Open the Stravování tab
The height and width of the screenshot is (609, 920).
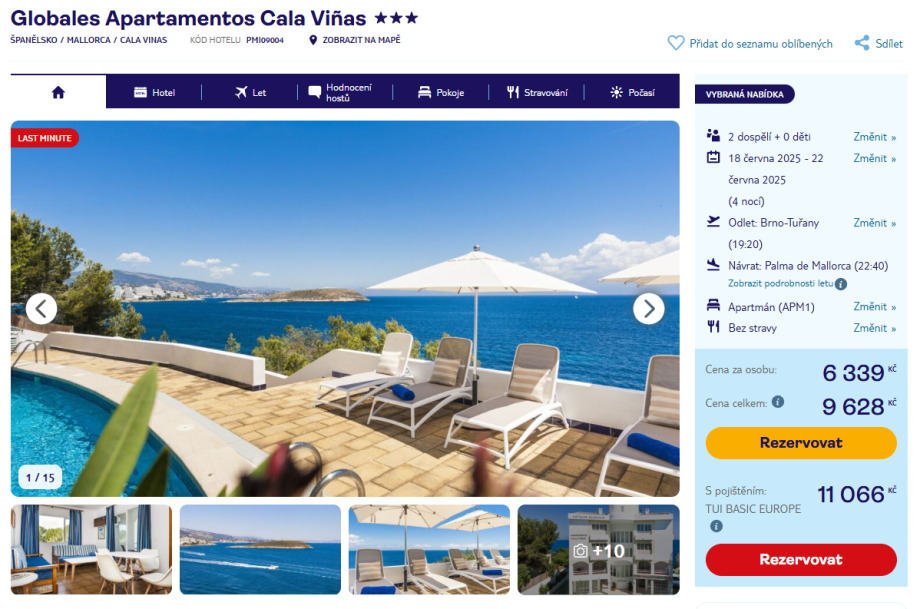pos(537,92)
